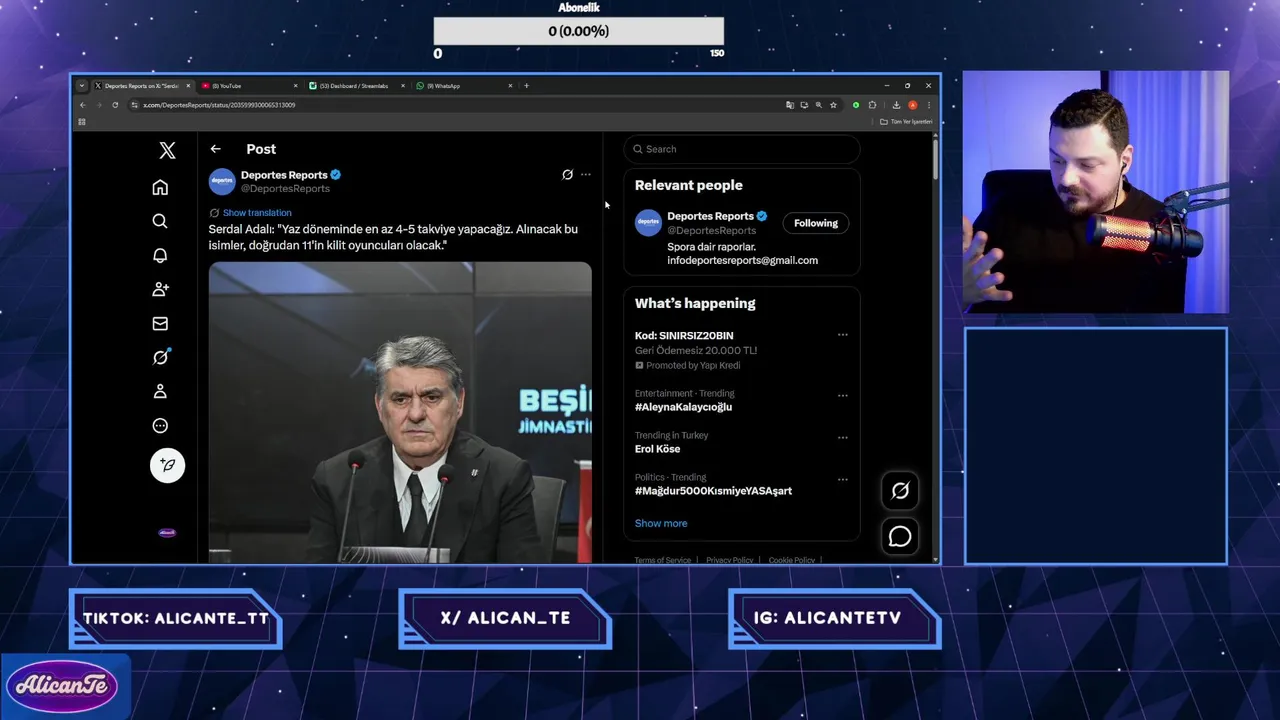1280x720 pixels.
Task: Close the YouTube tab
Action: coord(296,86)
